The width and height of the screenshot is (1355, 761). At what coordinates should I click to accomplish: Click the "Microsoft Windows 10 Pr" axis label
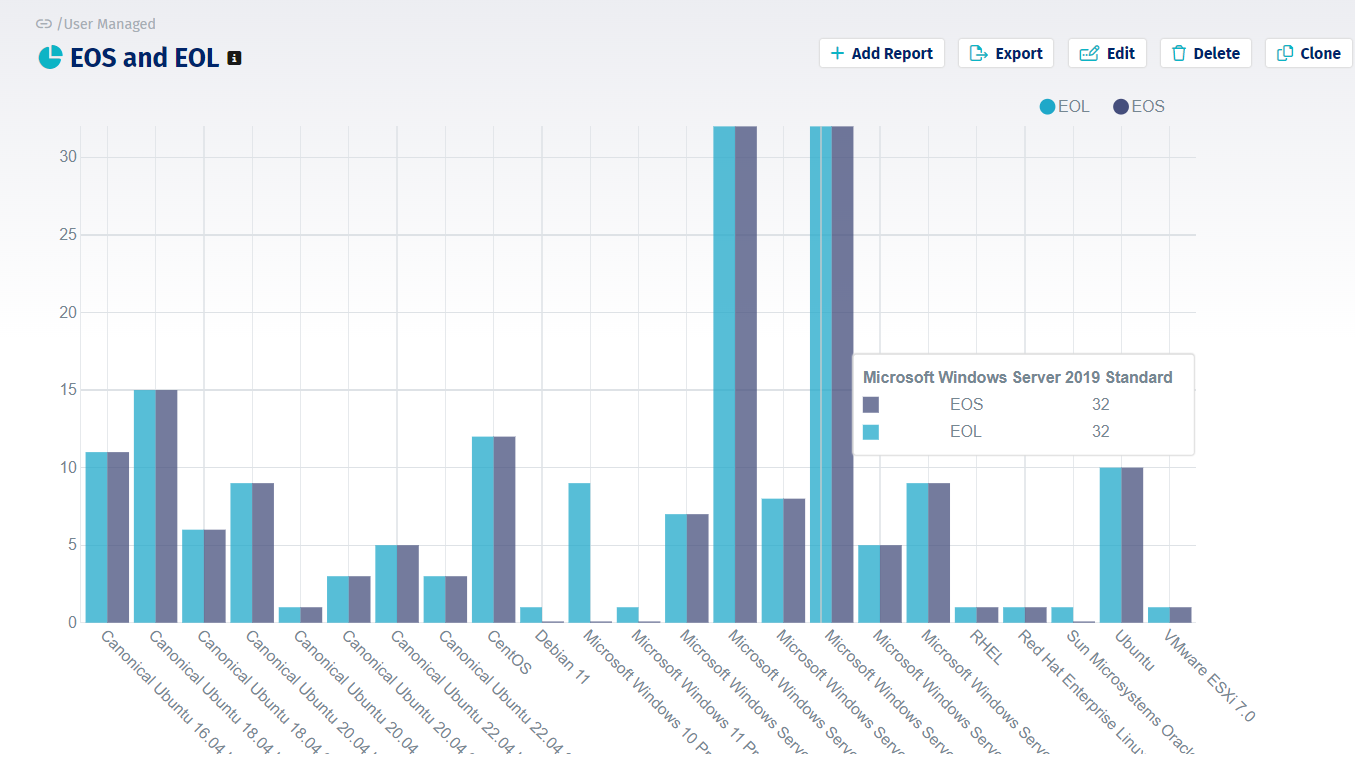645,693
